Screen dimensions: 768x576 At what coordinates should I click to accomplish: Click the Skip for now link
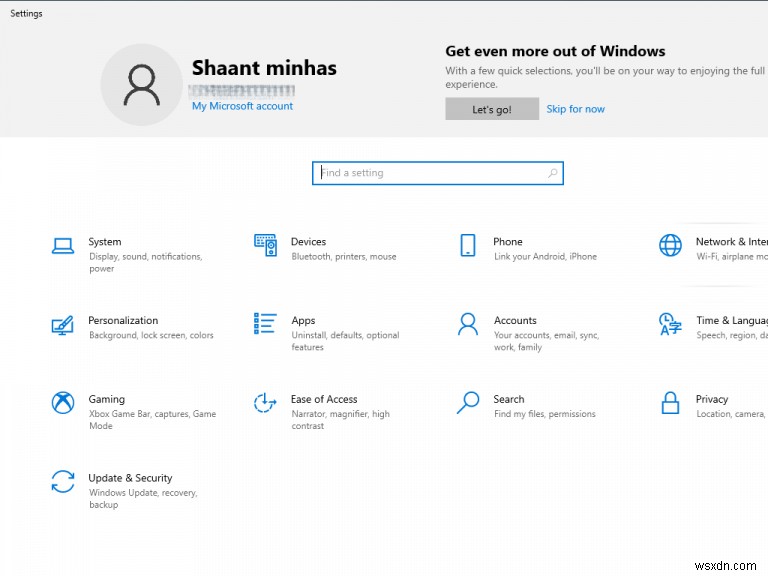point(576,109)
